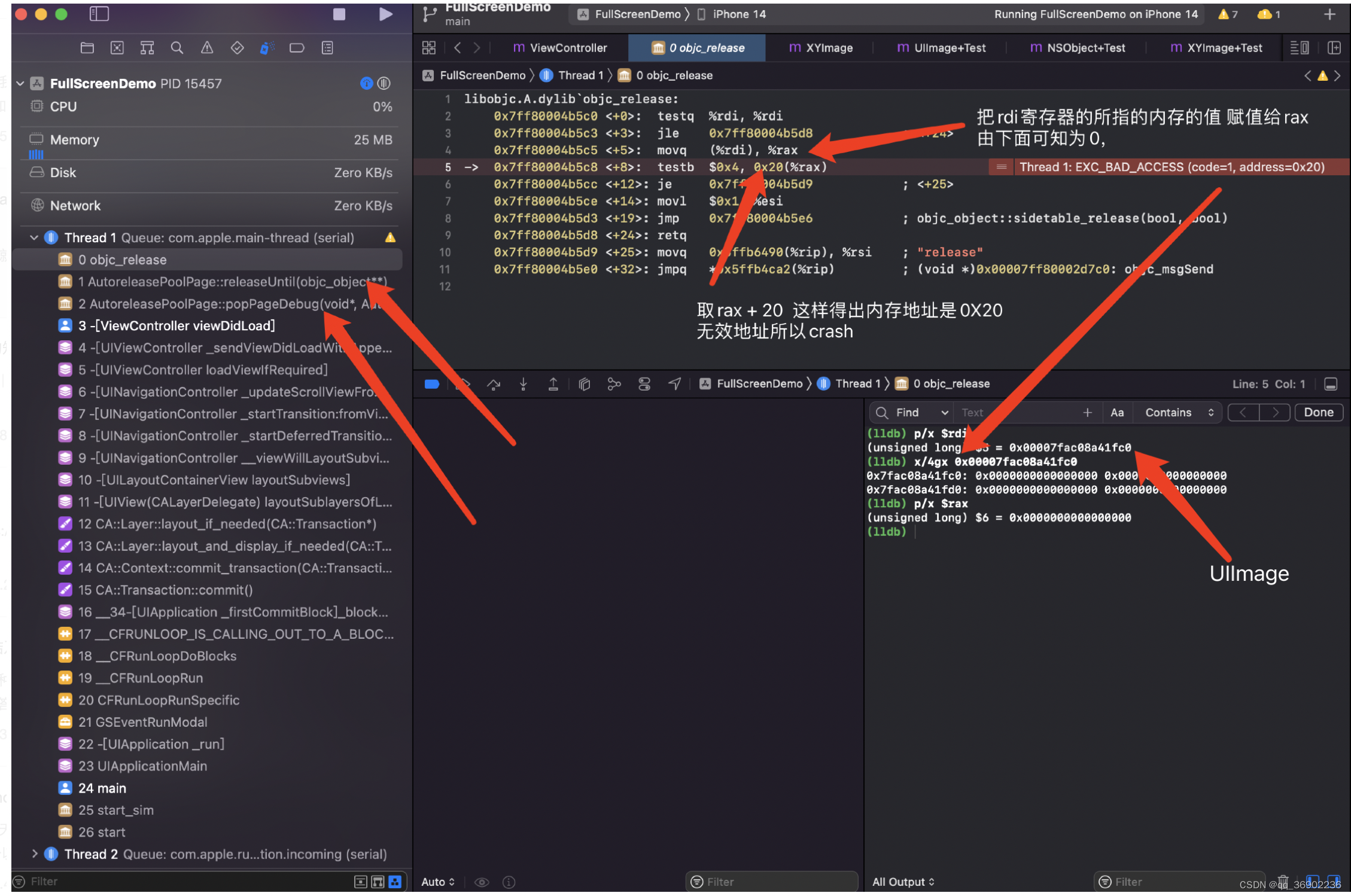
Task: Open the Project navigator folder icon
Action: [x=87, y=48]
